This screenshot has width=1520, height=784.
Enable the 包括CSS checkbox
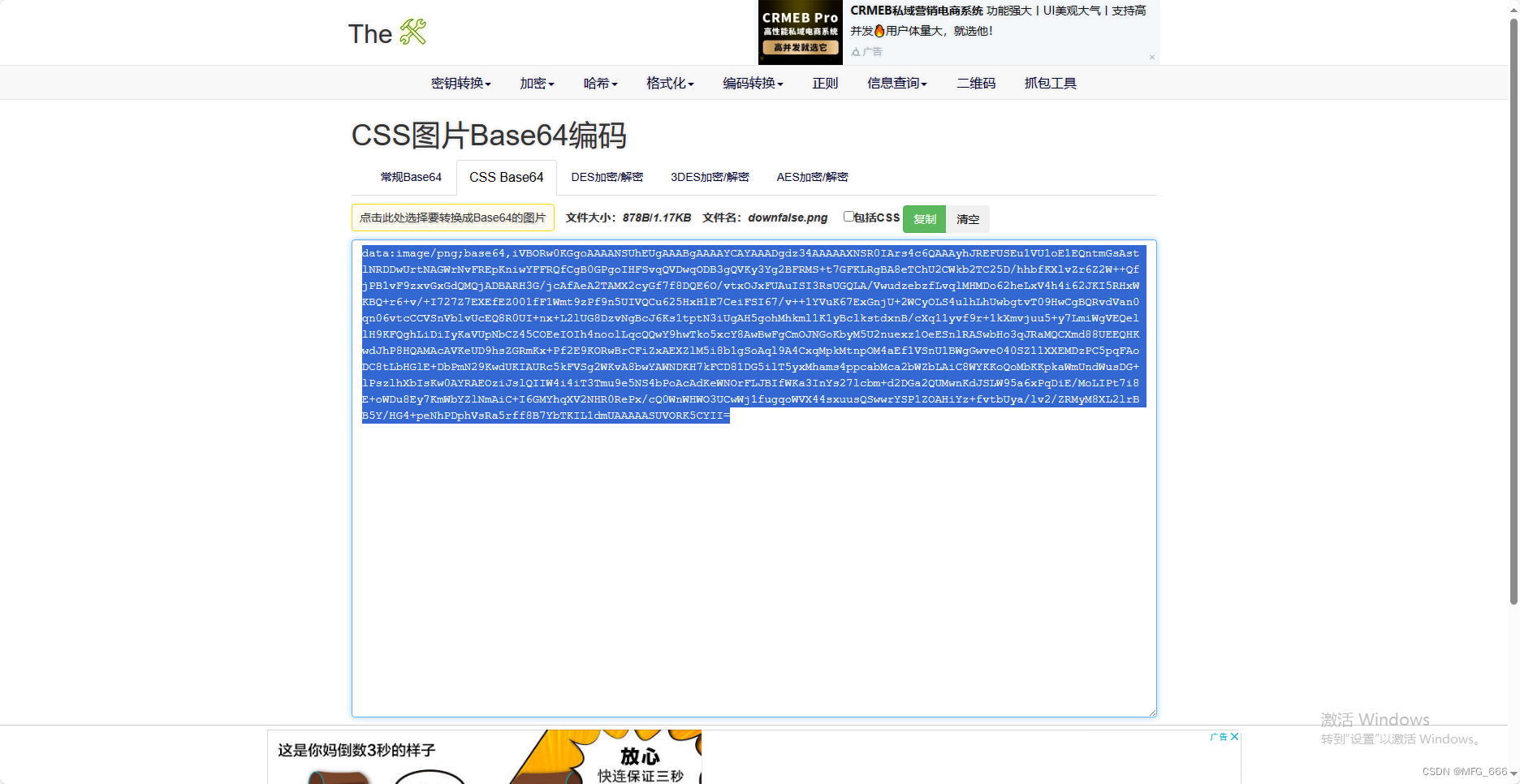(x=848, y=216)
